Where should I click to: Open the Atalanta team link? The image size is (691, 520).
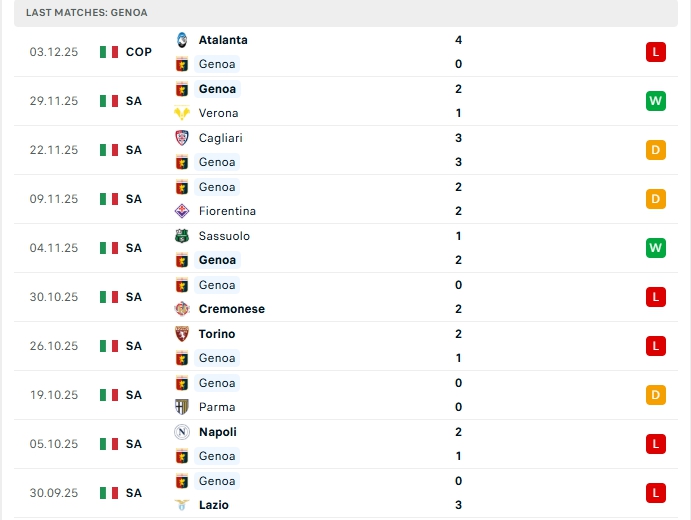tap(223, 40)
